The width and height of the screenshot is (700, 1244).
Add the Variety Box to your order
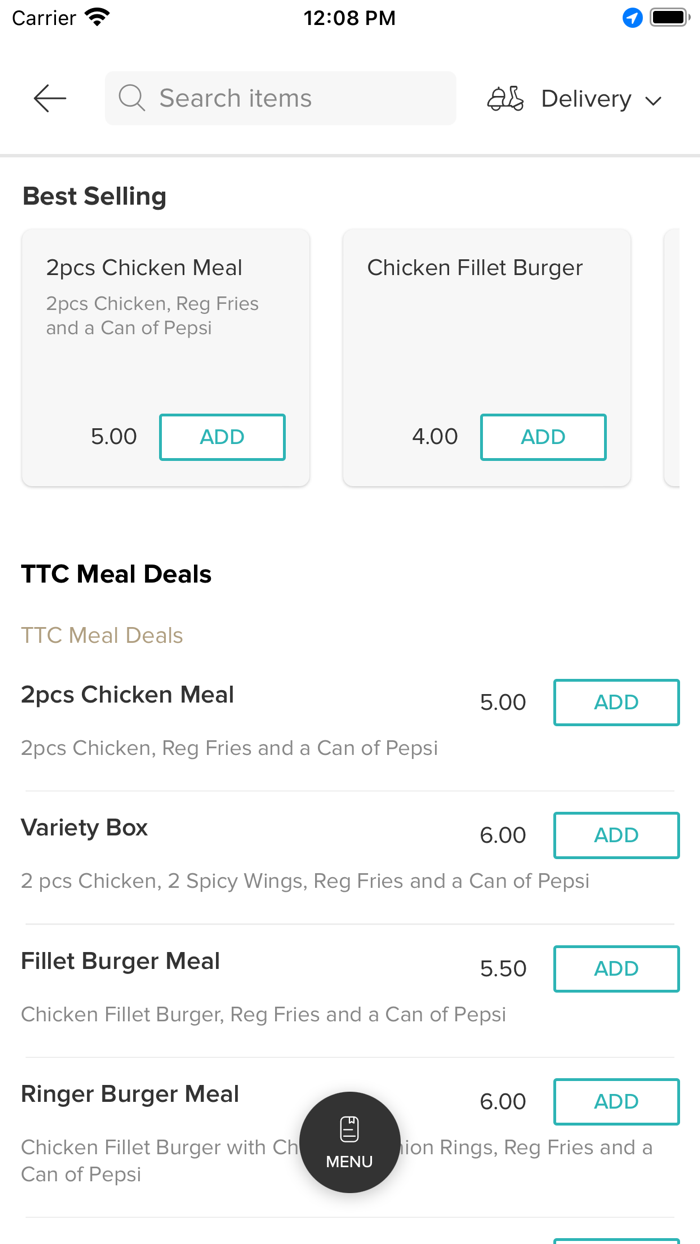click(616, 835)
